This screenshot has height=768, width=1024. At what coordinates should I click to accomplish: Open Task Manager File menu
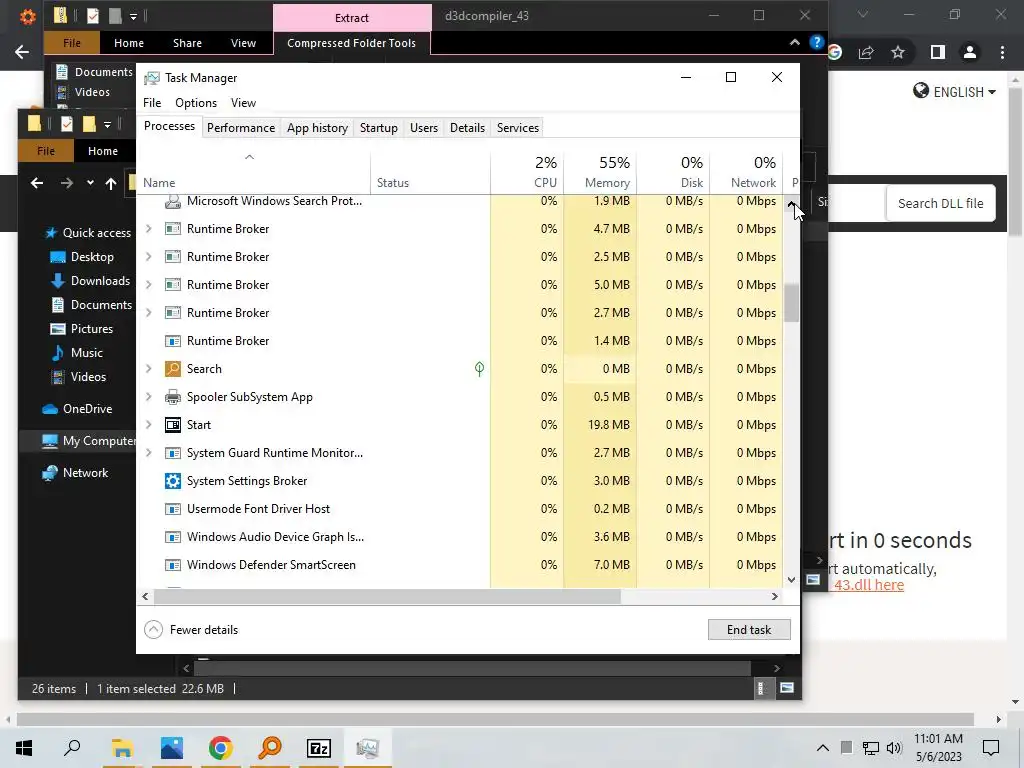(152, 103)
